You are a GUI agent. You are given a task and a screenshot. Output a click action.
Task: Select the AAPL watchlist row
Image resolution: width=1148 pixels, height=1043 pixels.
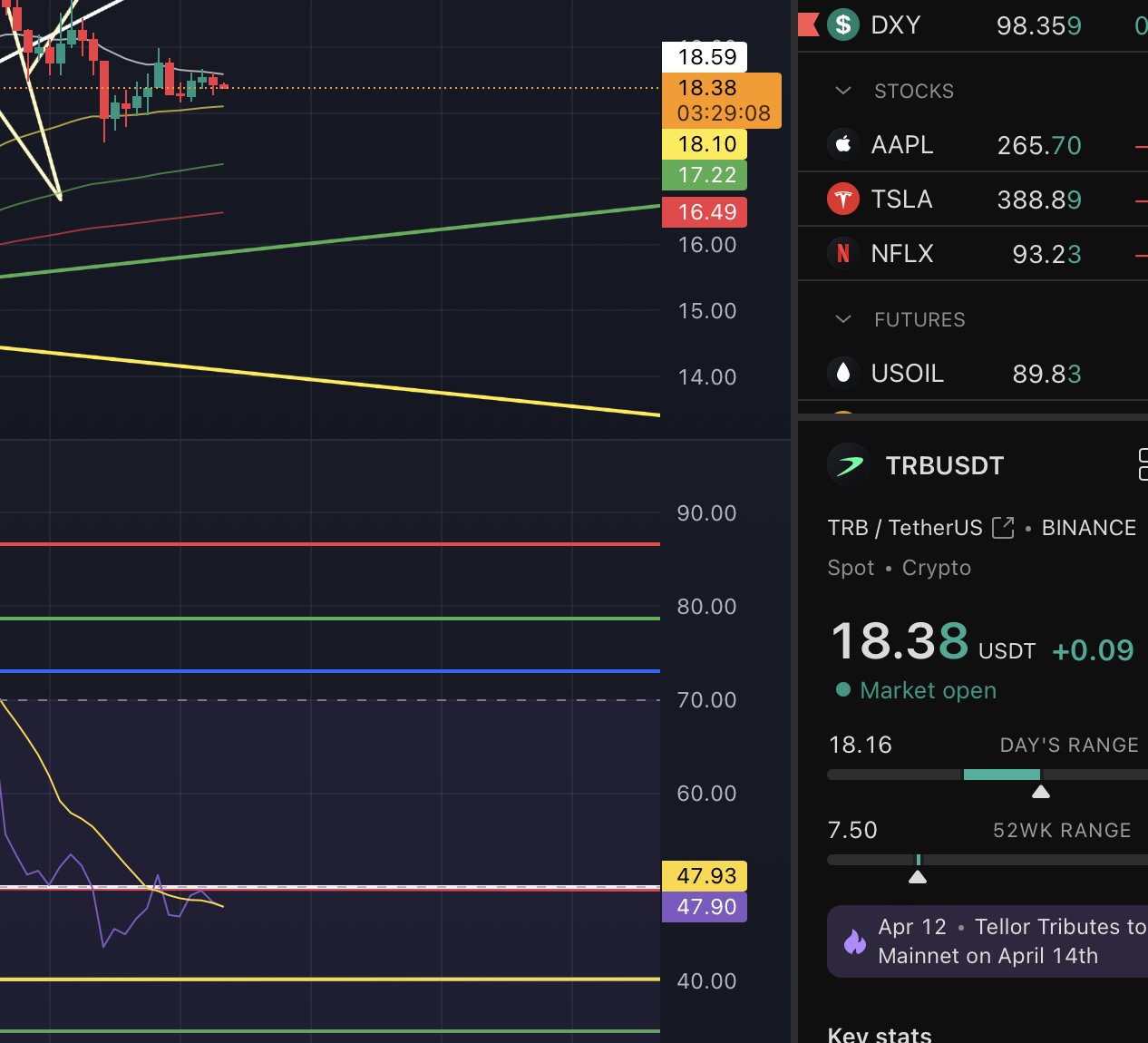click(x=973, y=144)
